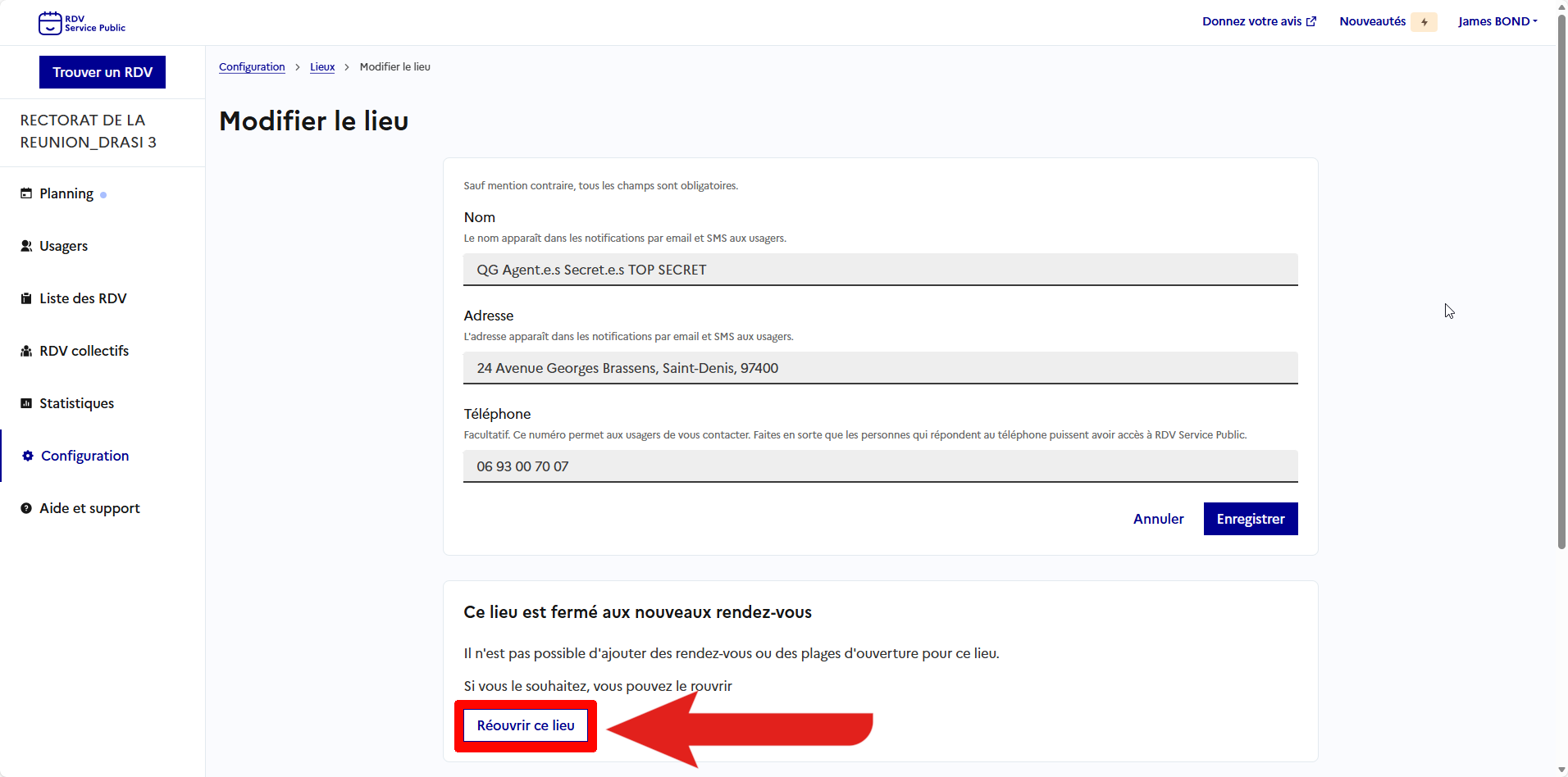1568x777 pixels.
Task: Click the Réouvrir ce lieu button
Action: click(526, 725)
